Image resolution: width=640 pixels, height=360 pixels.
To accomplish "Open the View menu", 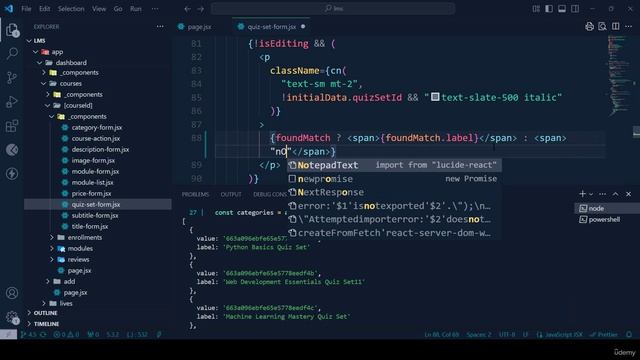I will tap(99, 9).
